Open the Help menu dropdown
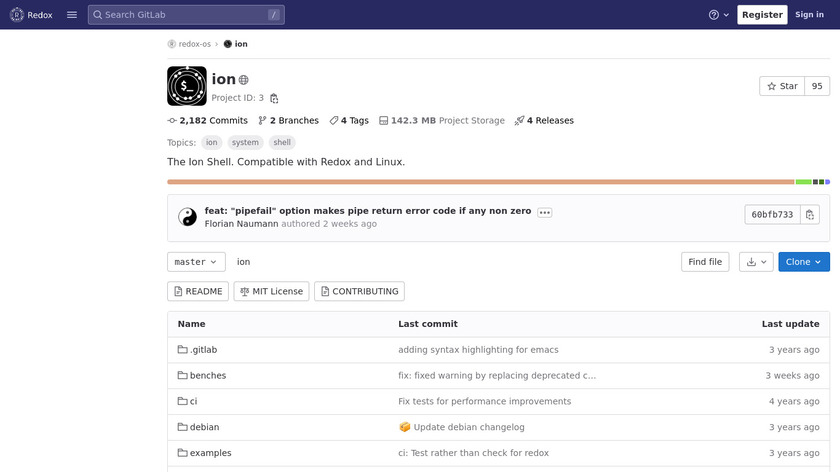Screen dimensions: 840x472 pos(719,15)
